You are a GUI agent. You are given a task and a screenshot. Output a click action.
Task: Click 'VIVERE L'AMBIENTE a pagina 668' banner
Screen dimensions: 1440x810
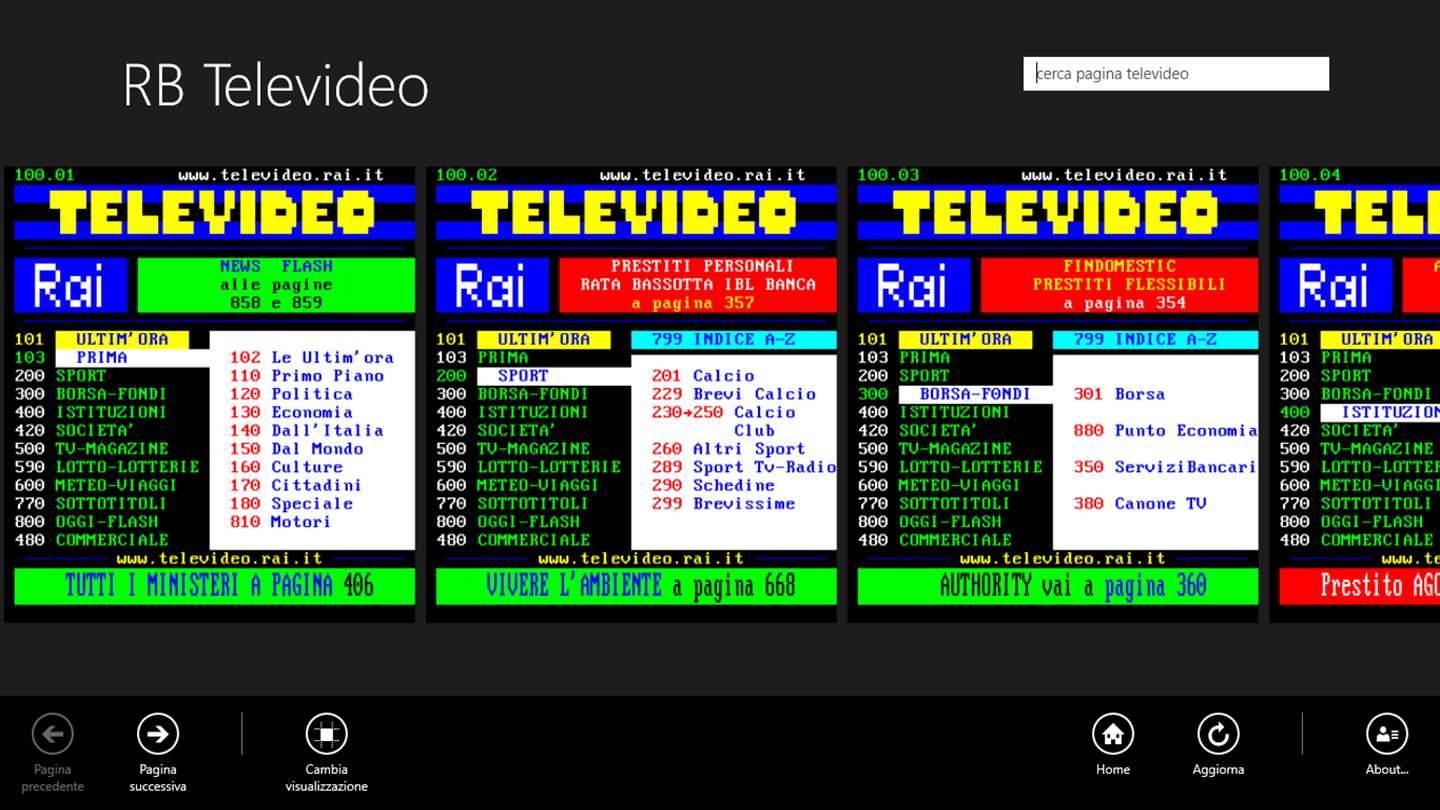(x=637, y=586)
